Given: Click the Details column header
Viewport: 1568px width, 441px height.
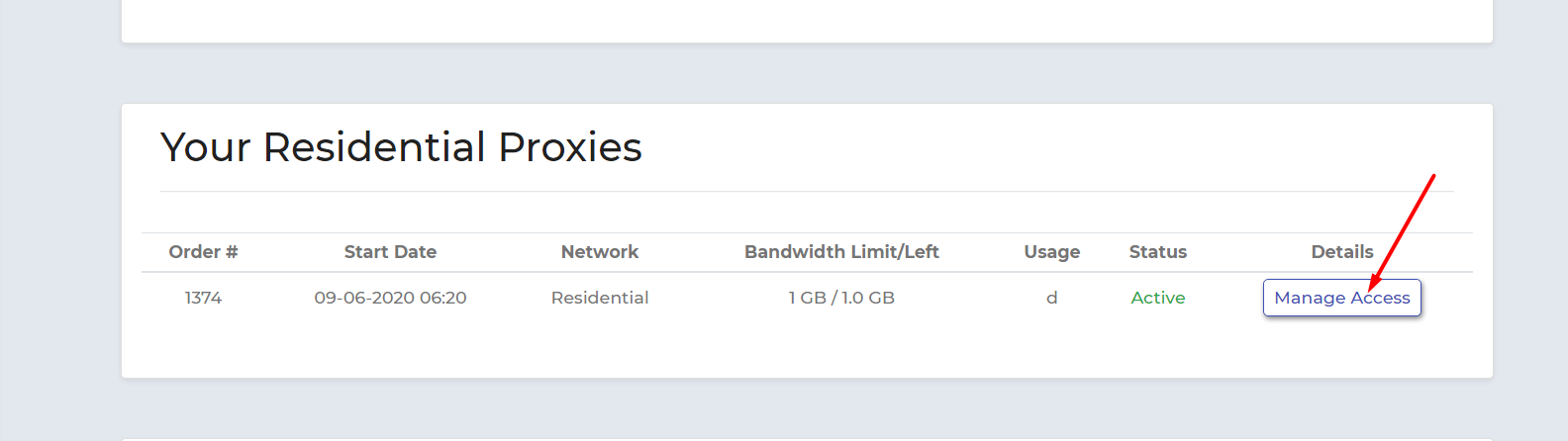Looking at the screenshot, I should (x=1341, y=252).
